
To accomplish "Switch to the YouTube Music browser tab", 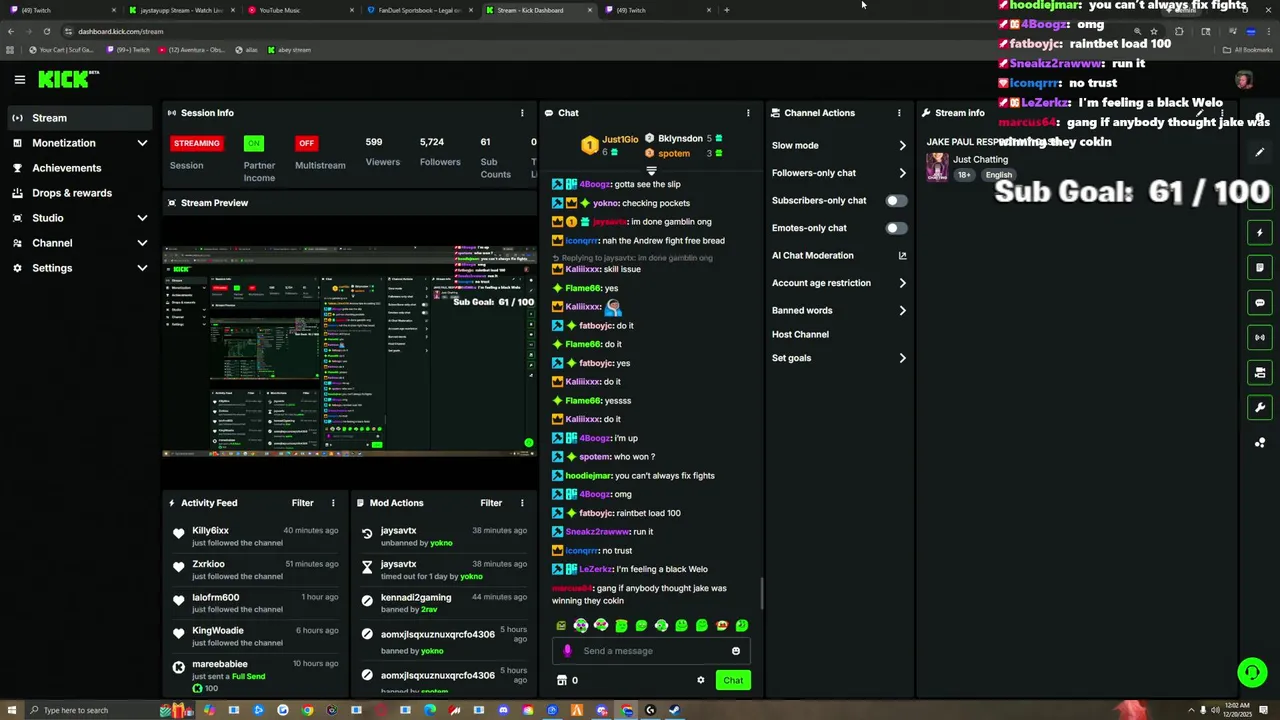I will click(300, 10).
